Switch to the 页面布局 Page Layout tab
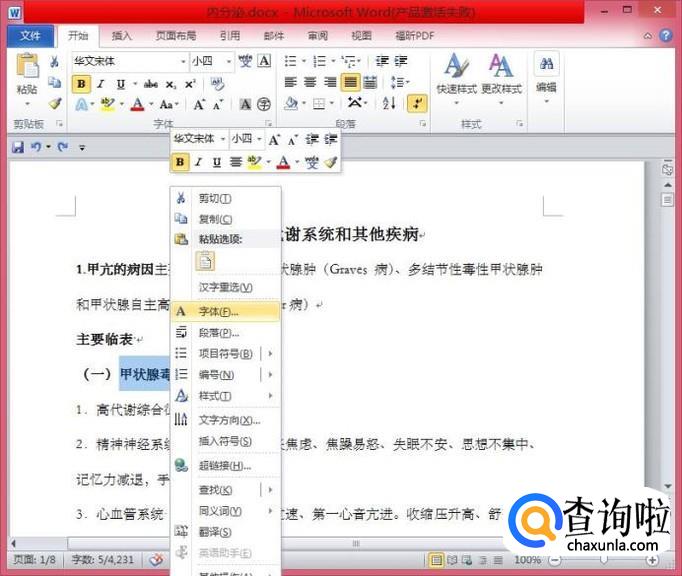 [x=176, y=36]
